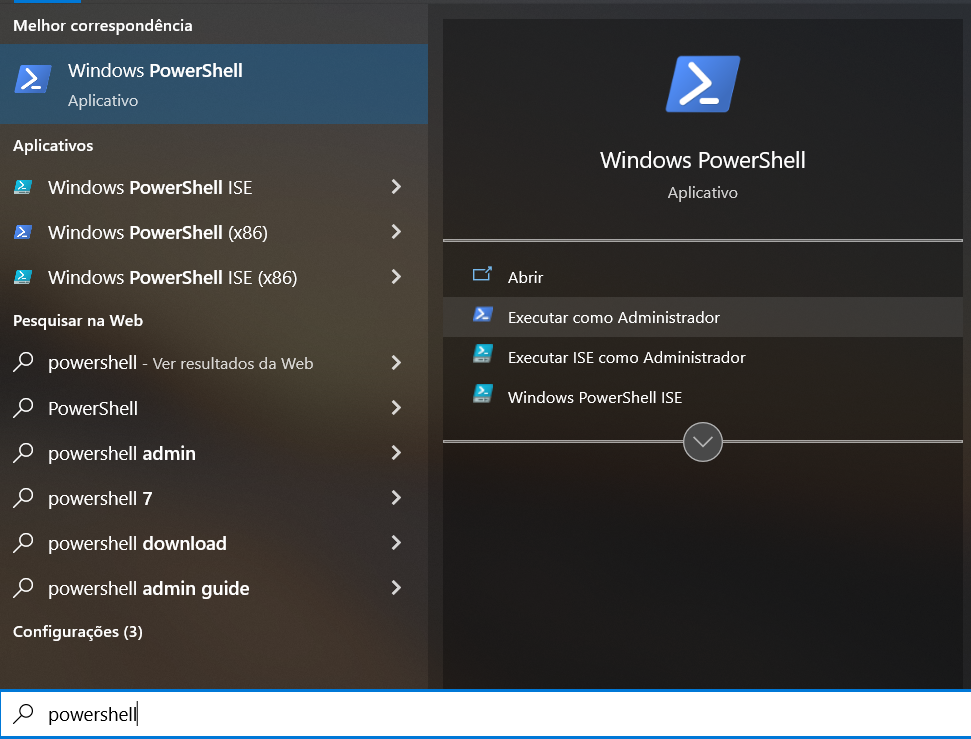Expand more actions with the down-arrow circle
Viewport: 971px width, 739px height.
pyautogui.click(x=703, y=442)
